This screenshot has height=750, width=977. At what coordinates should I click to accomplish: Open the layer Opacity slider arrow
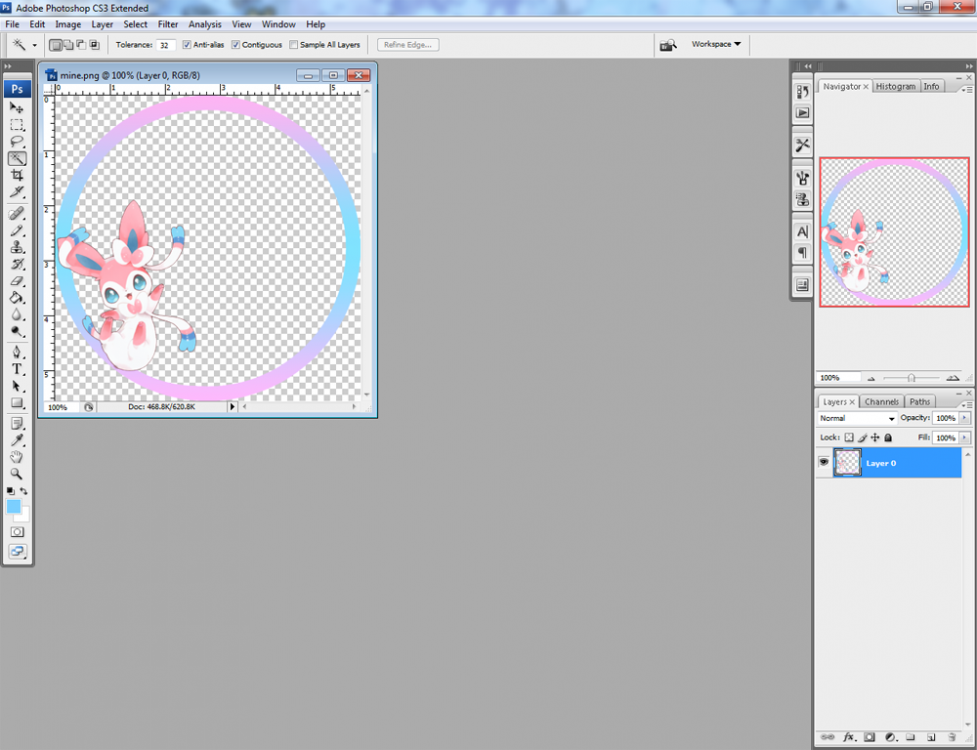pyautogui.click(x=964, y=418)
